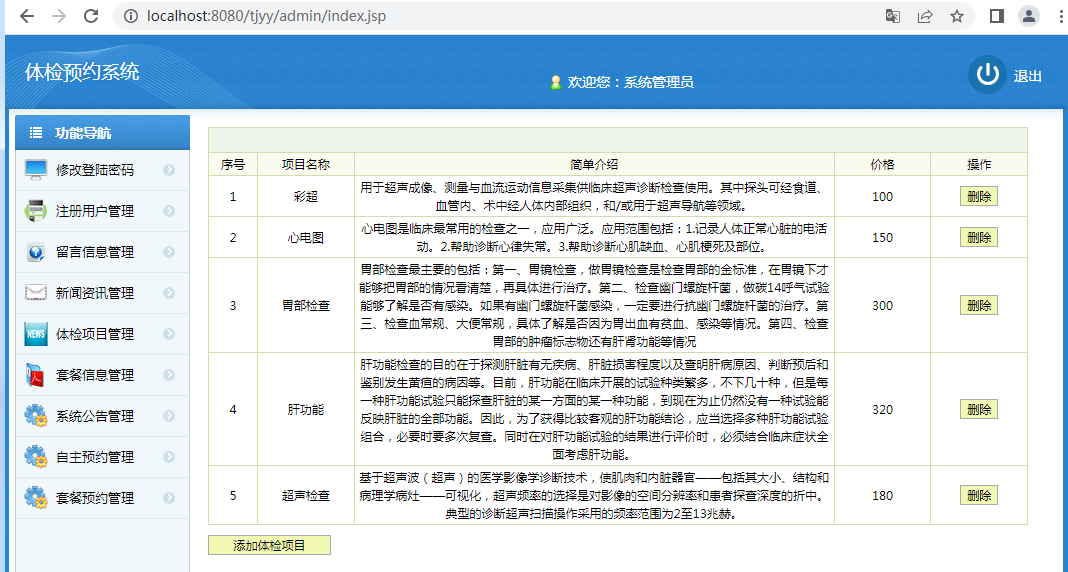The width and height of the screenshot is (1068, 572).
Task: Reload the page with refresh icon
Action: (91, 16)
